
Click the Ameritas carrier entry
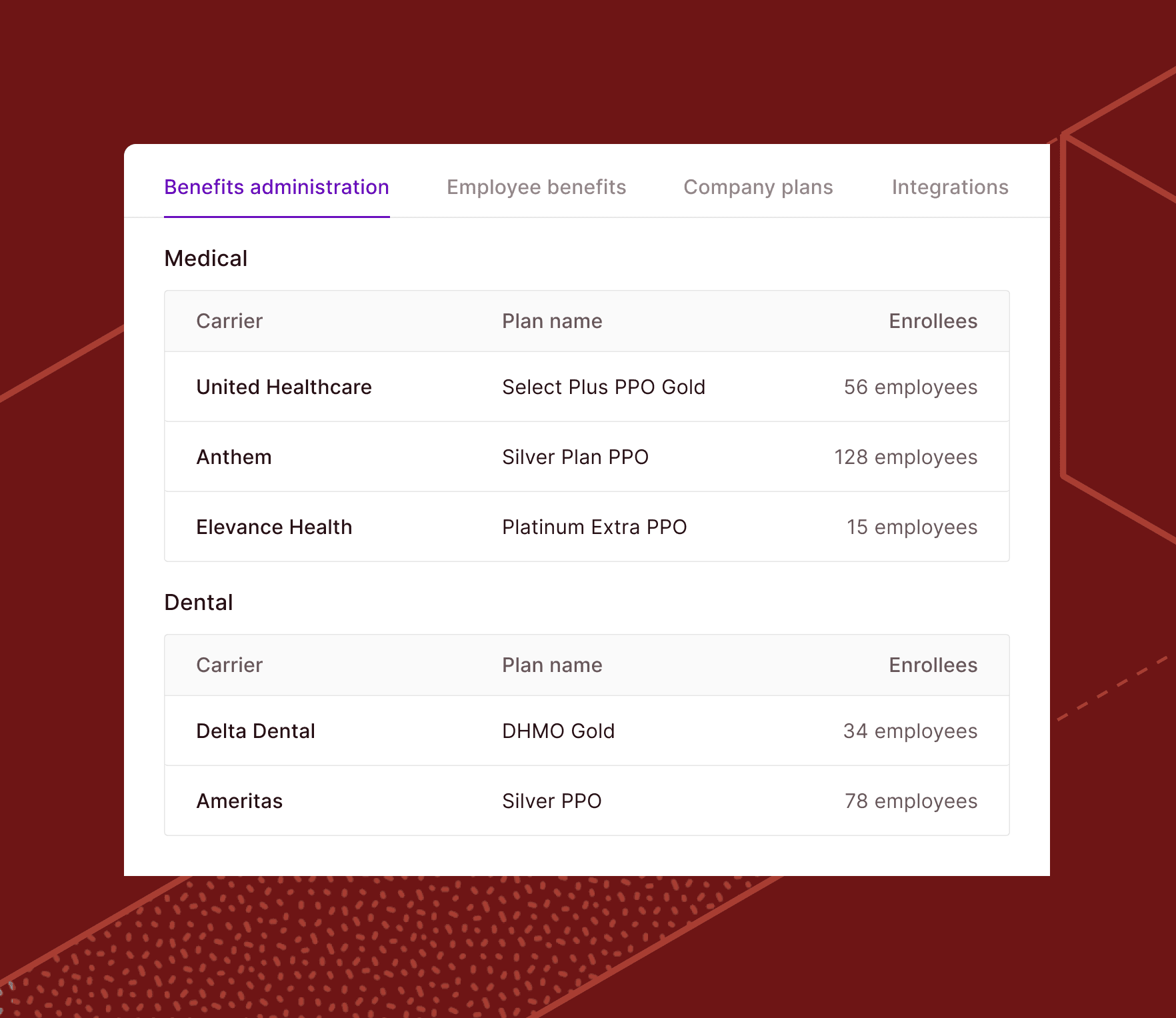(239, 801)
